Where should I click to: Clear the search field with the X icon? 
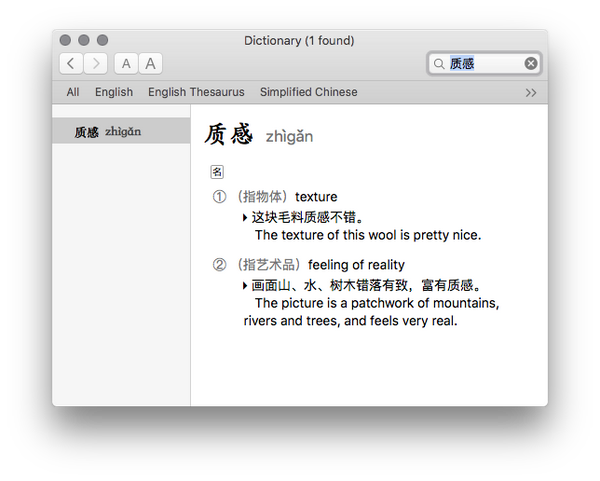531,63
